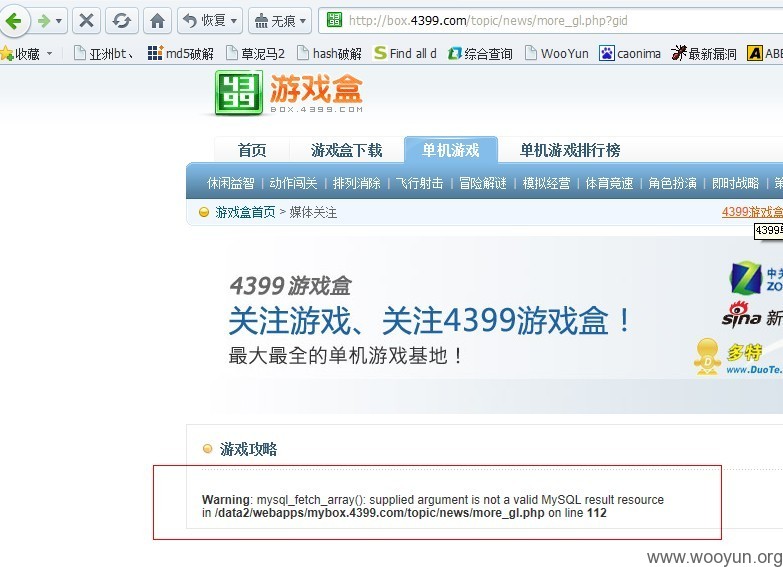783x567 pixels.
Task: Click the 媒体关注 breadcrumb text
Action: click(x=313, y=212)
